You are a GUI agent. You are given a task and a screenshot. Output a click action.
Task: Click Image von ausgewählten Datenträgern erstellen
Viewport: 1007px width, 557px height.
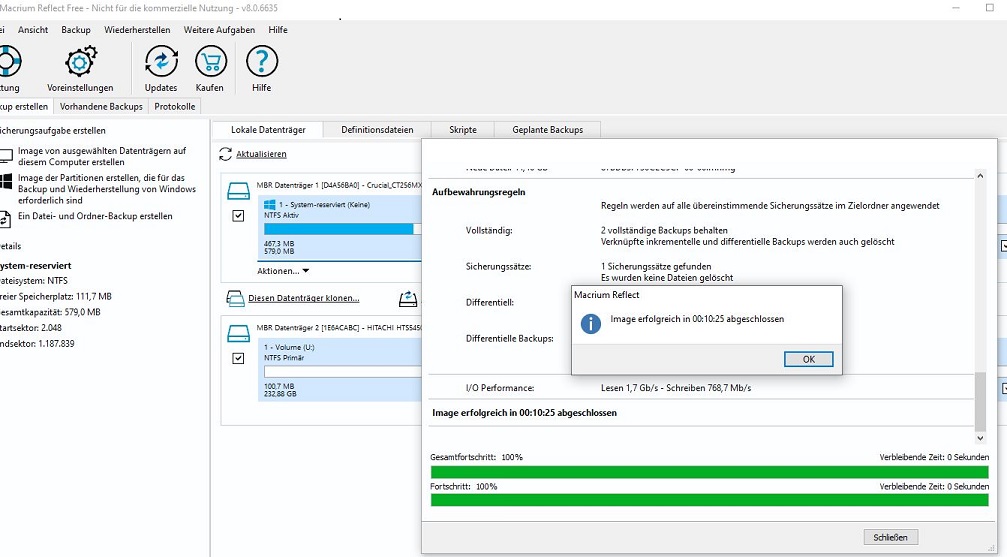tap(101, 156)
